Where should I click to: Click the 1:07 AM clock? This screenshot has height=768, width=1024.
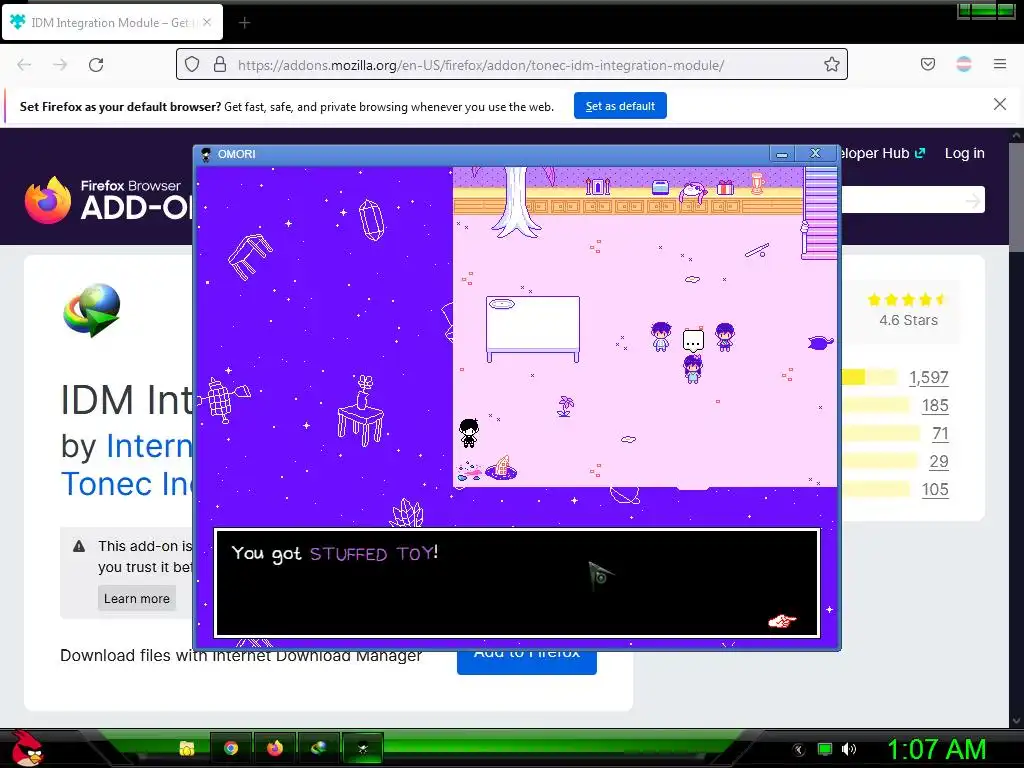(936, 749)
